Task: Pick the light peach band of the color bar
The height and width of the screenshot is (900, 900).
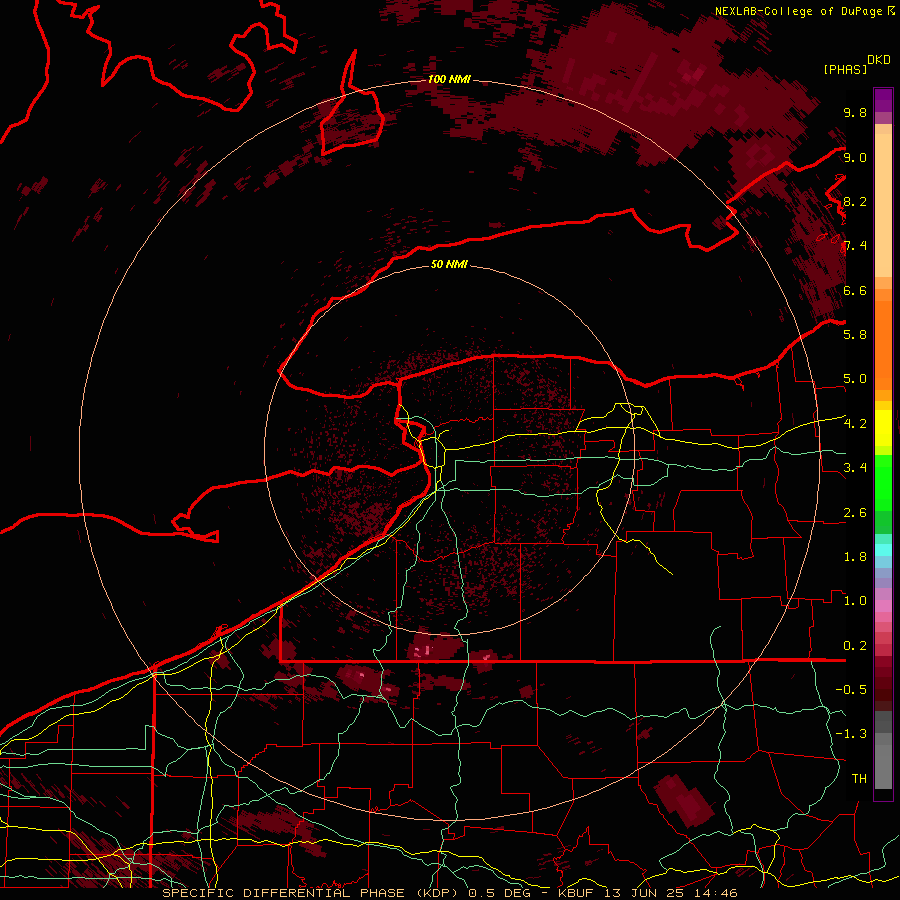Action: [x=883, y=205]
